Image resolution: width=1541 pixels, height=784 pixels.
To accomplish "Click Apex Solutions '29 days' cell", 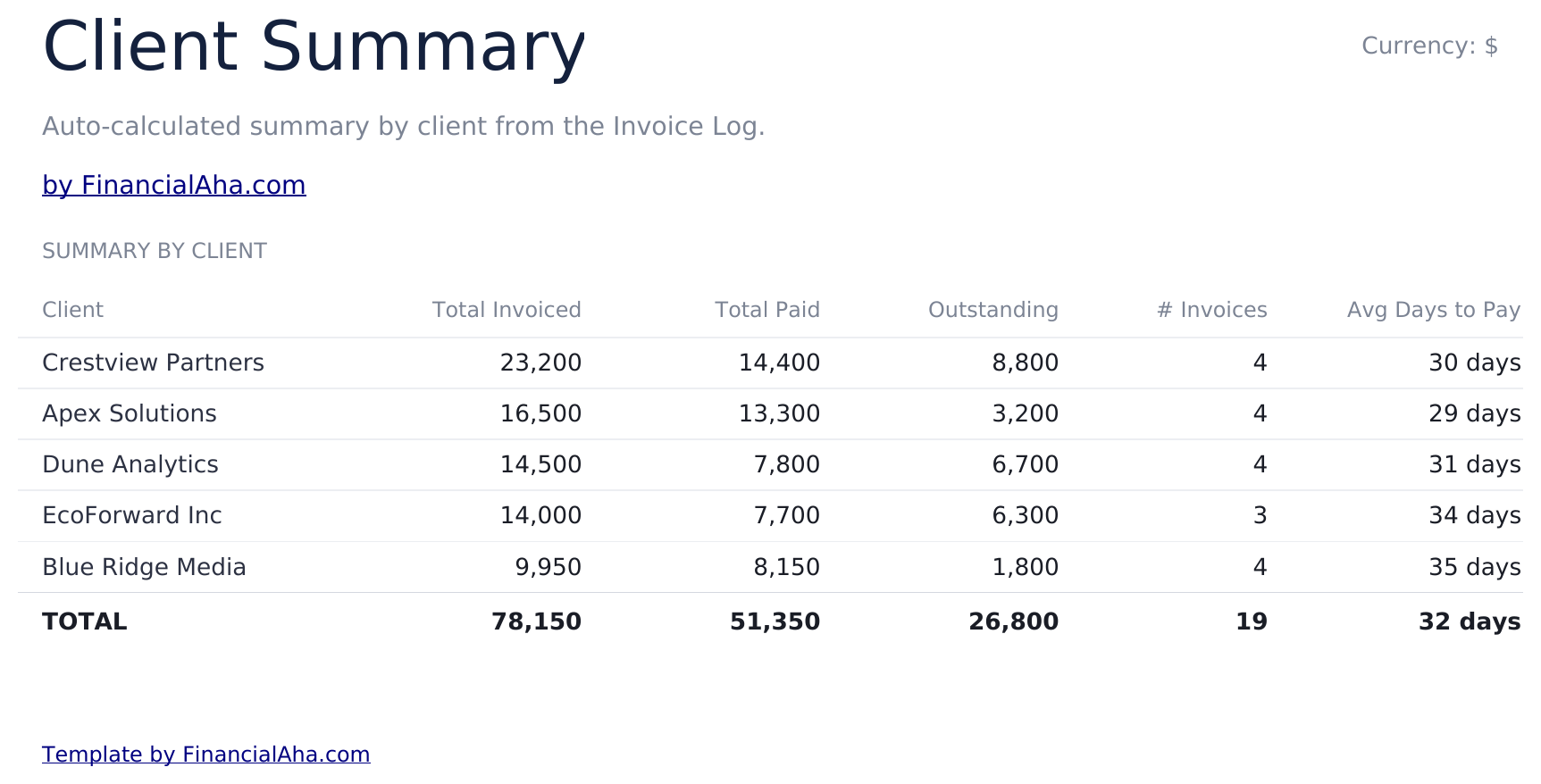I will coord(1475,413).
